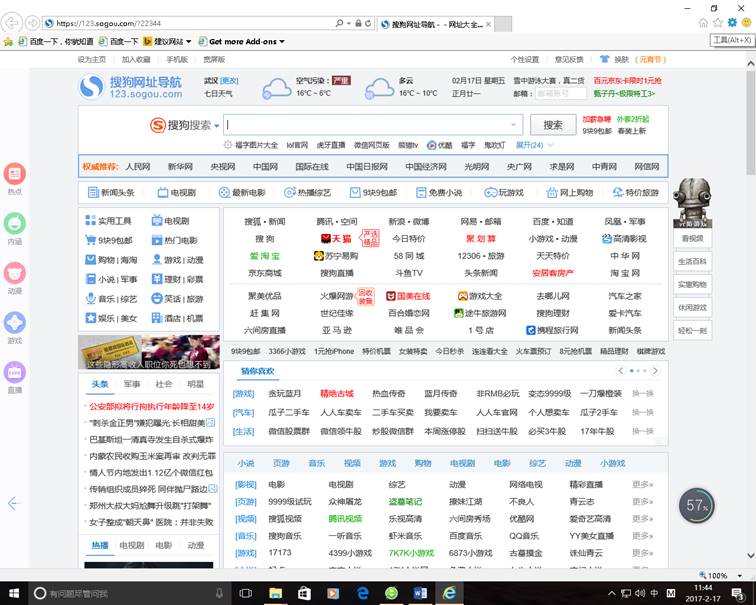Click the 热点 icon in left sidebar
The height and width of the screenshot is (605, 756).
pyautogui.click(x=14, y=174)
